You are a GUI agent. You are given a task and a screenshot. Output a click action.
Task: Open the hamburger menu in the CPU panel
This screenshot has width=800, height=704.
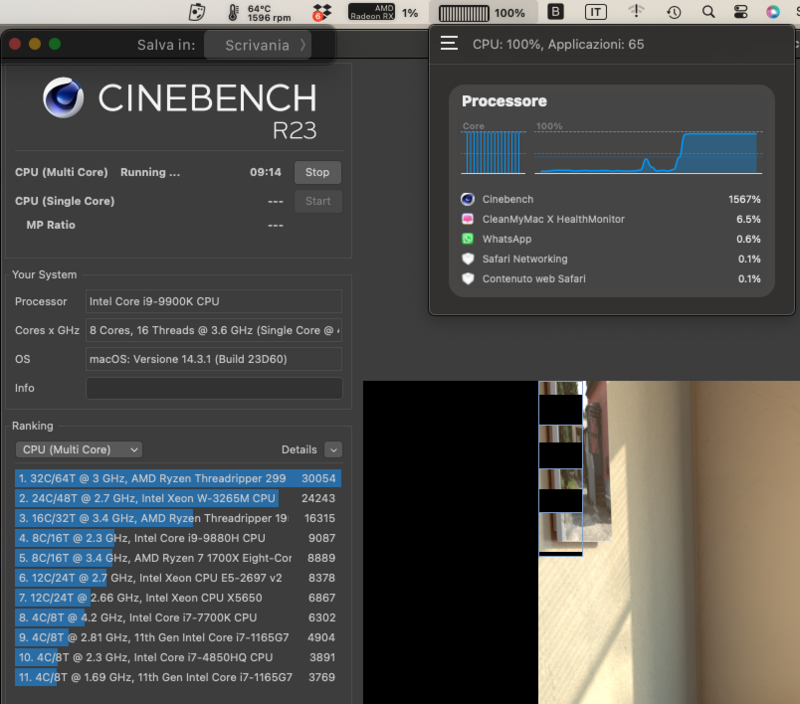[x=449, y=43]
